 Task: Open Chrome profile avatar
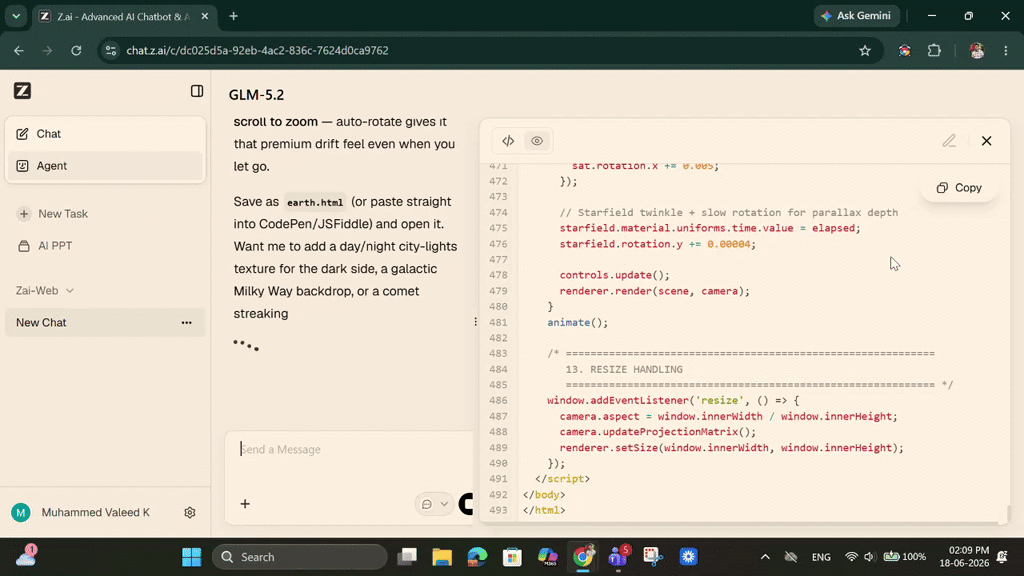977,50
